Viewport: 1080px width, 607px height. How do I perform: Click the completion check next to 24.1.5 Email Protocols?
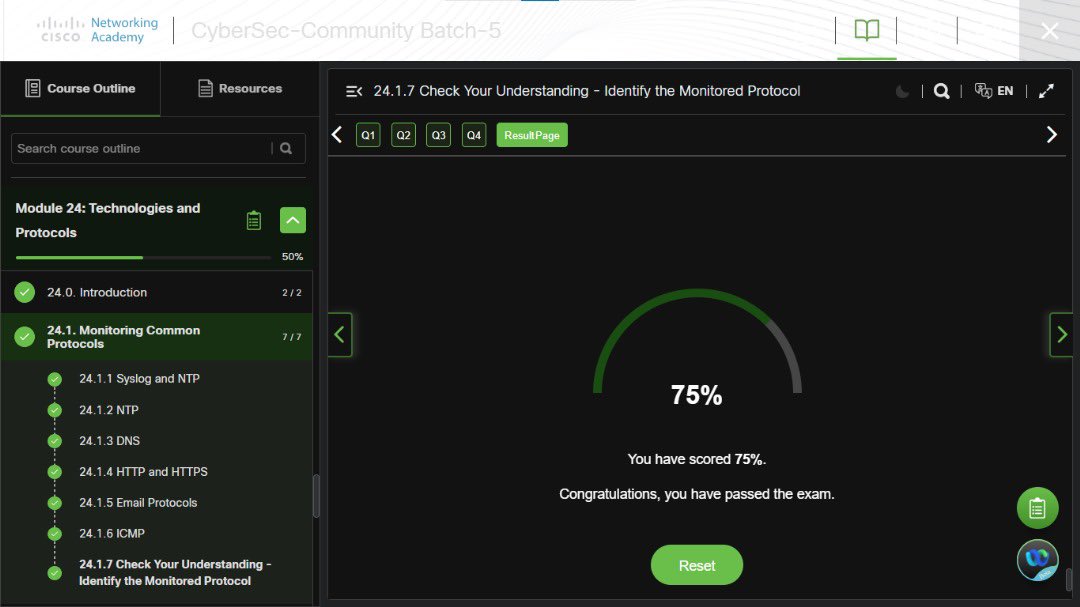click(54, 503)
